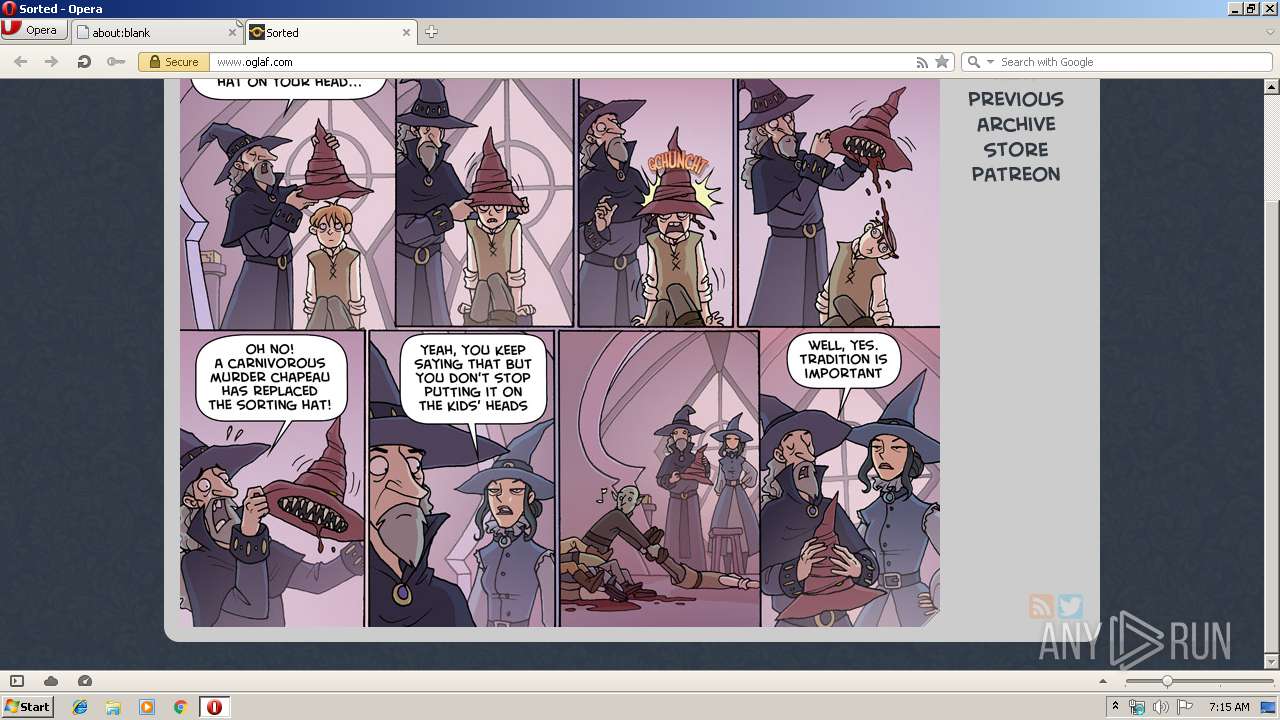Subscribe via the address bar RSS icon
This screenshot has width=1280, height=720.
pyautogui.click(x=922, y=62)
